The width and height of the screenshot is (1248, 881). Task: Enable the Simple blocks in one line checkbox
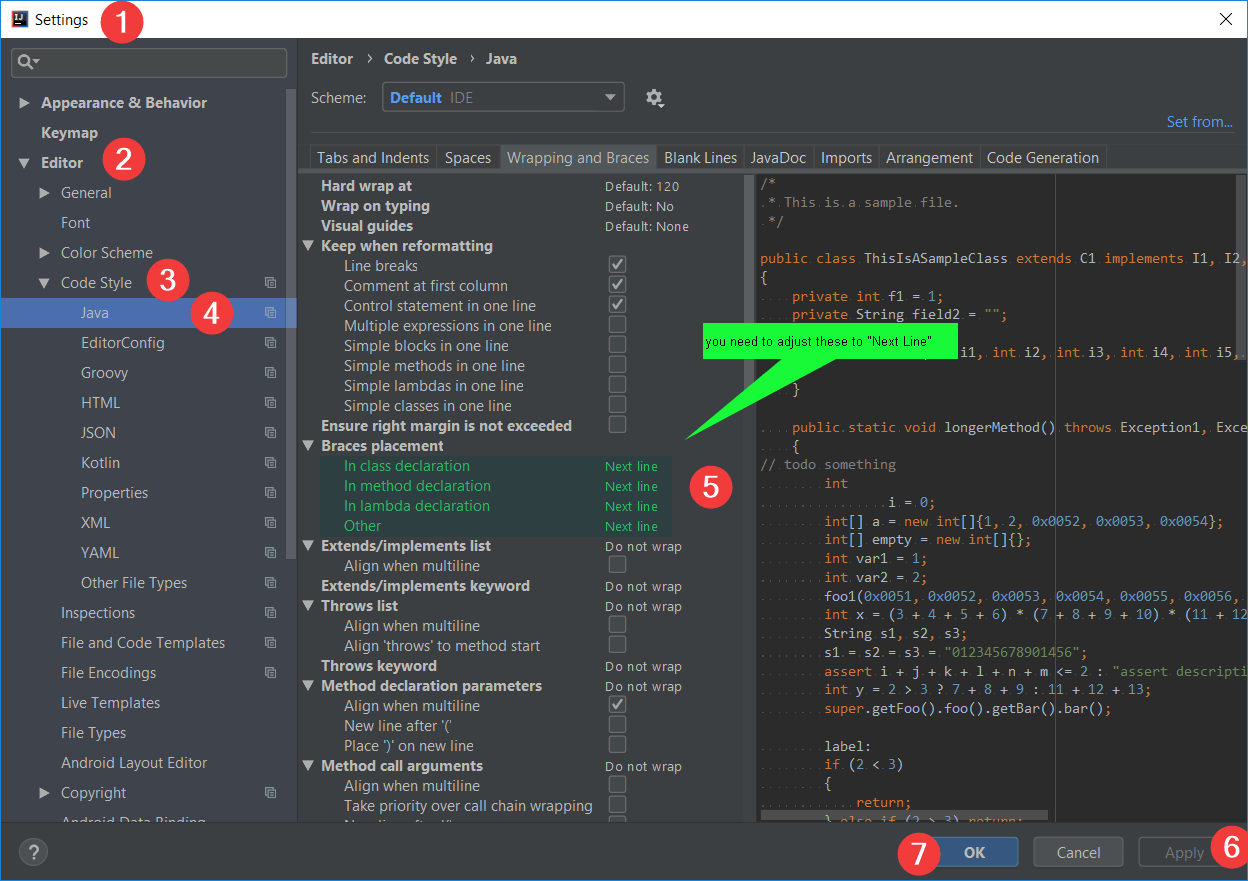tap(617, 345)
